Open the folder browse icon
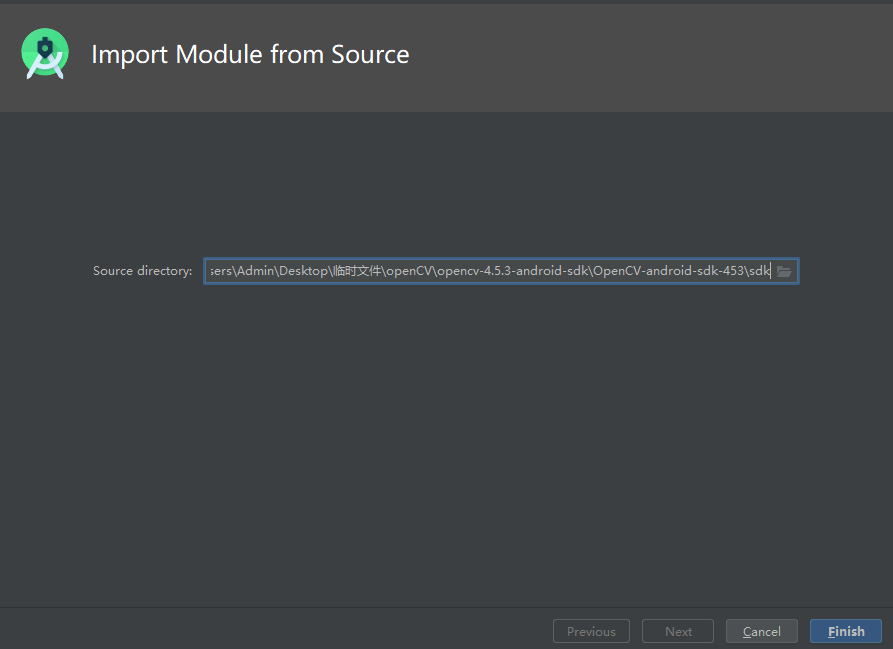This screenshot has height=649, width=893. 784,271
